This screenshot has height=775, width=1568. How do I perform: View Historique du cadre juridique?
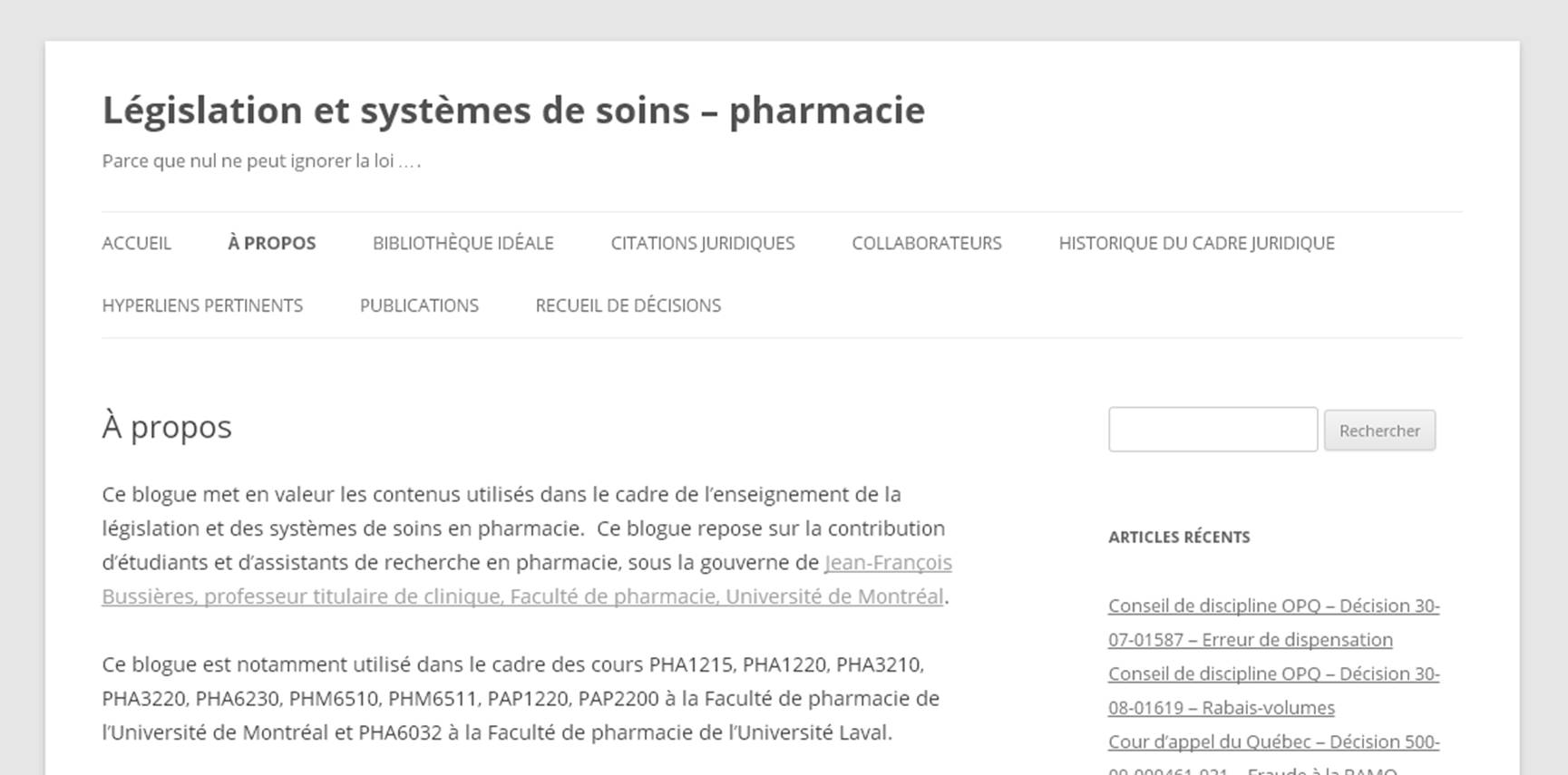click(x=1196, y=243)
